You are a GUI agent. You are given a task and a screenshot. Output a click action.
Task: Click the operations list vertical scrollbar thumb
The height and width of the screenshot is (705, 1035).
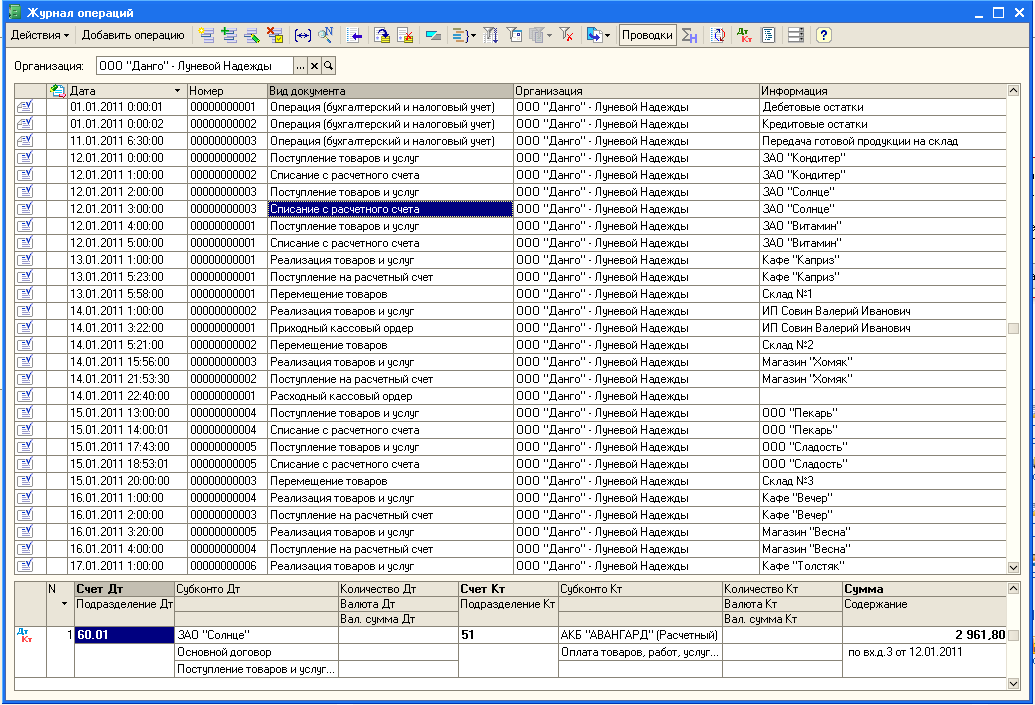(1014, 328)
